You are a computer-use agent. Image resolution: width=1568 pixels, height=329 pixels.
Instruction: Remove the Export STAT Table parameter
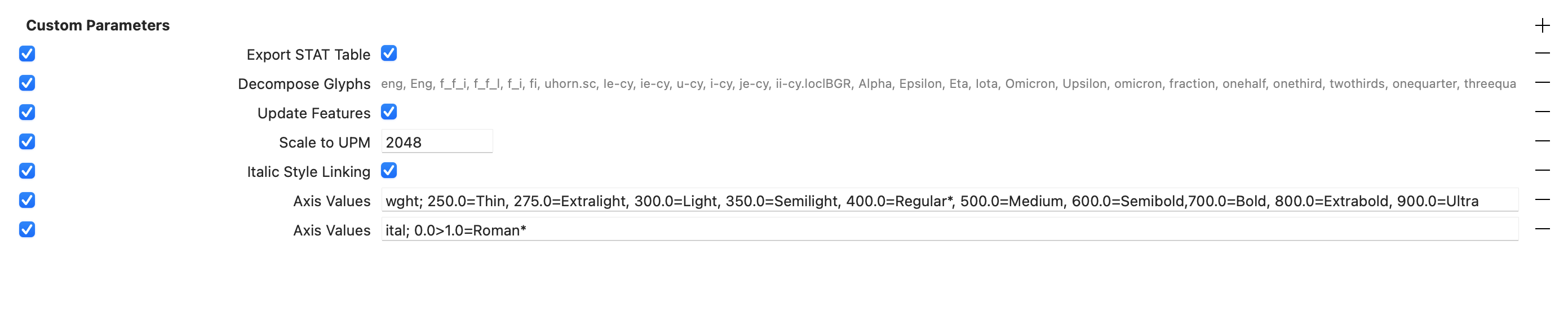click(x=1542, y=54)
